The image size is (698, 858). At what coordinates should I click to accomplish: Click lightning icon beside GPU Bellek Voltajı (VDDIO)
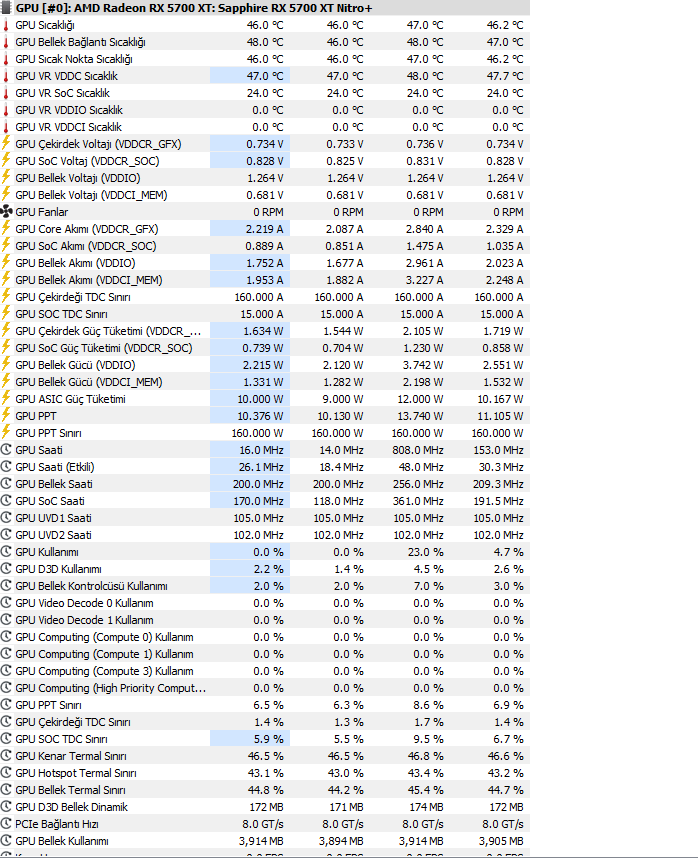click(6, 177)
